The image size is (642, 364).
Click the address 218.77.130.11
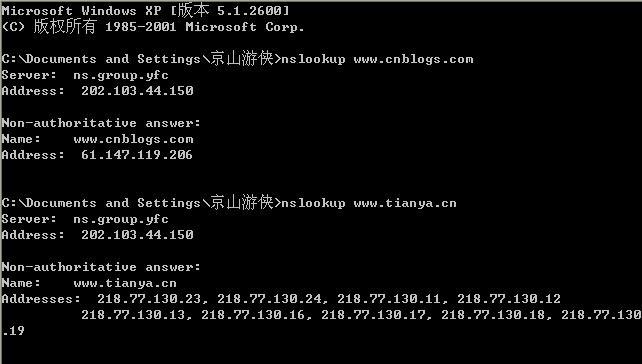pos(389,299)
